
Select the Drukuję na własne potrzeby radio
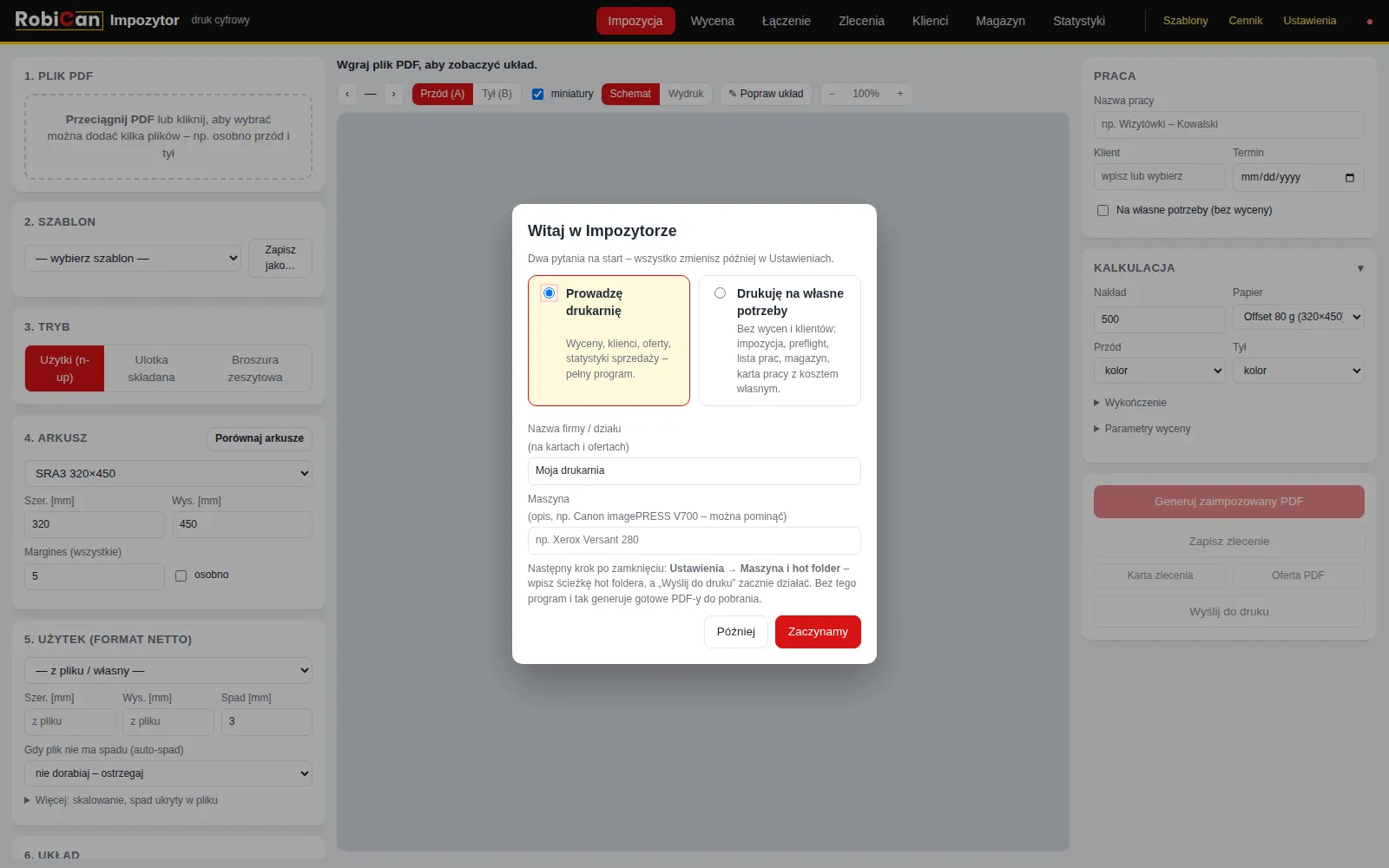720,293
